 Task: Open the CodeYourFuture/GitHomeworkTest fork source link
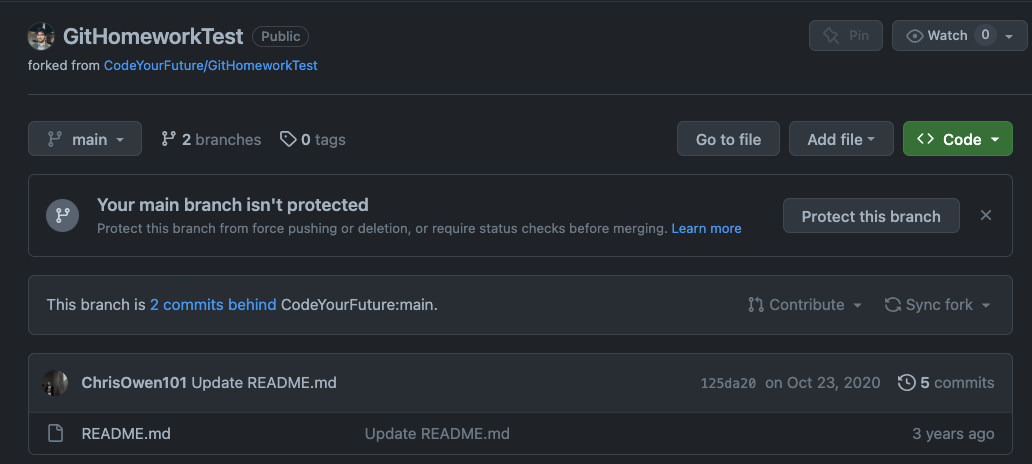click(x=210, y=65)
